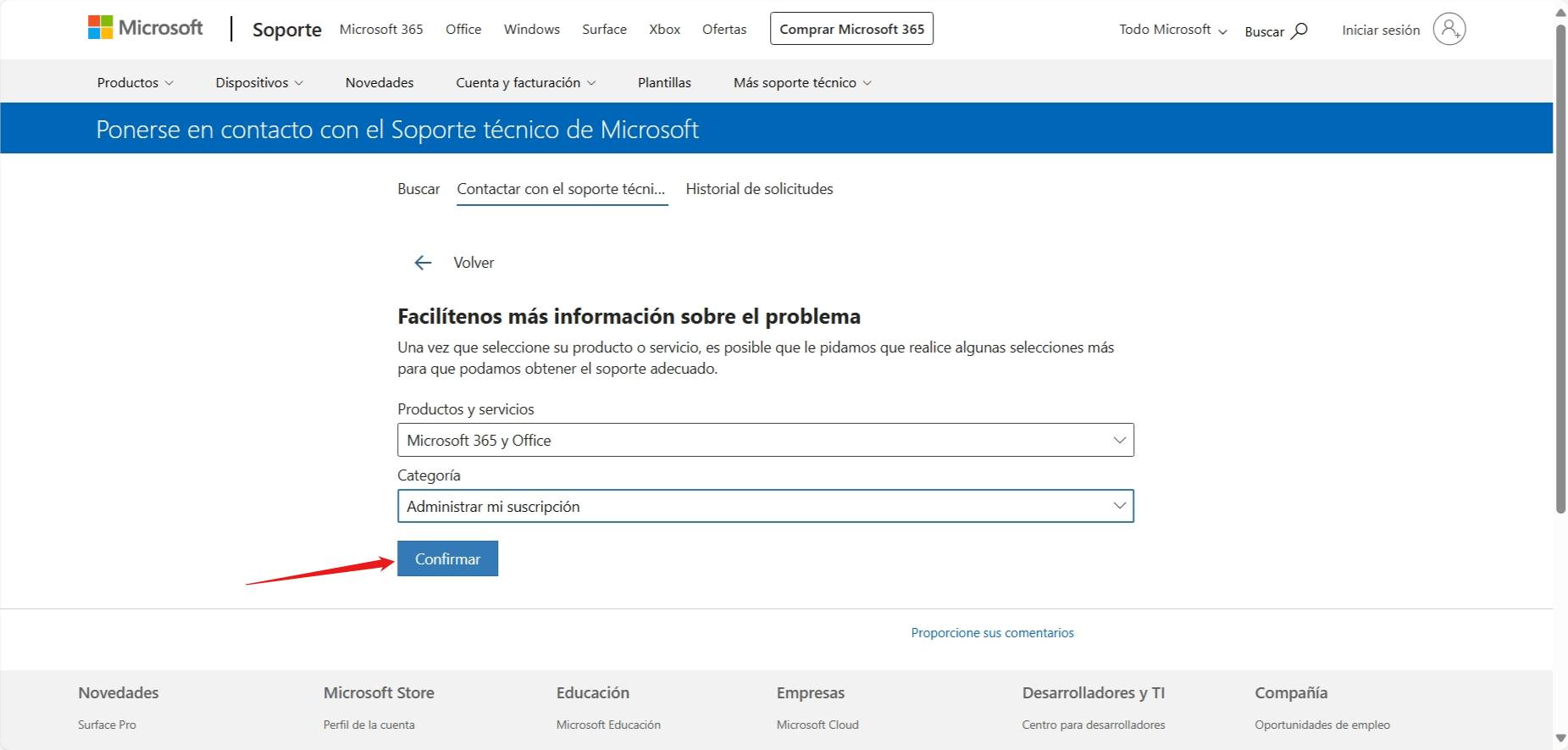Open Surface Pro footer link
Screen dimensions: 1568x750
[107, 725]
